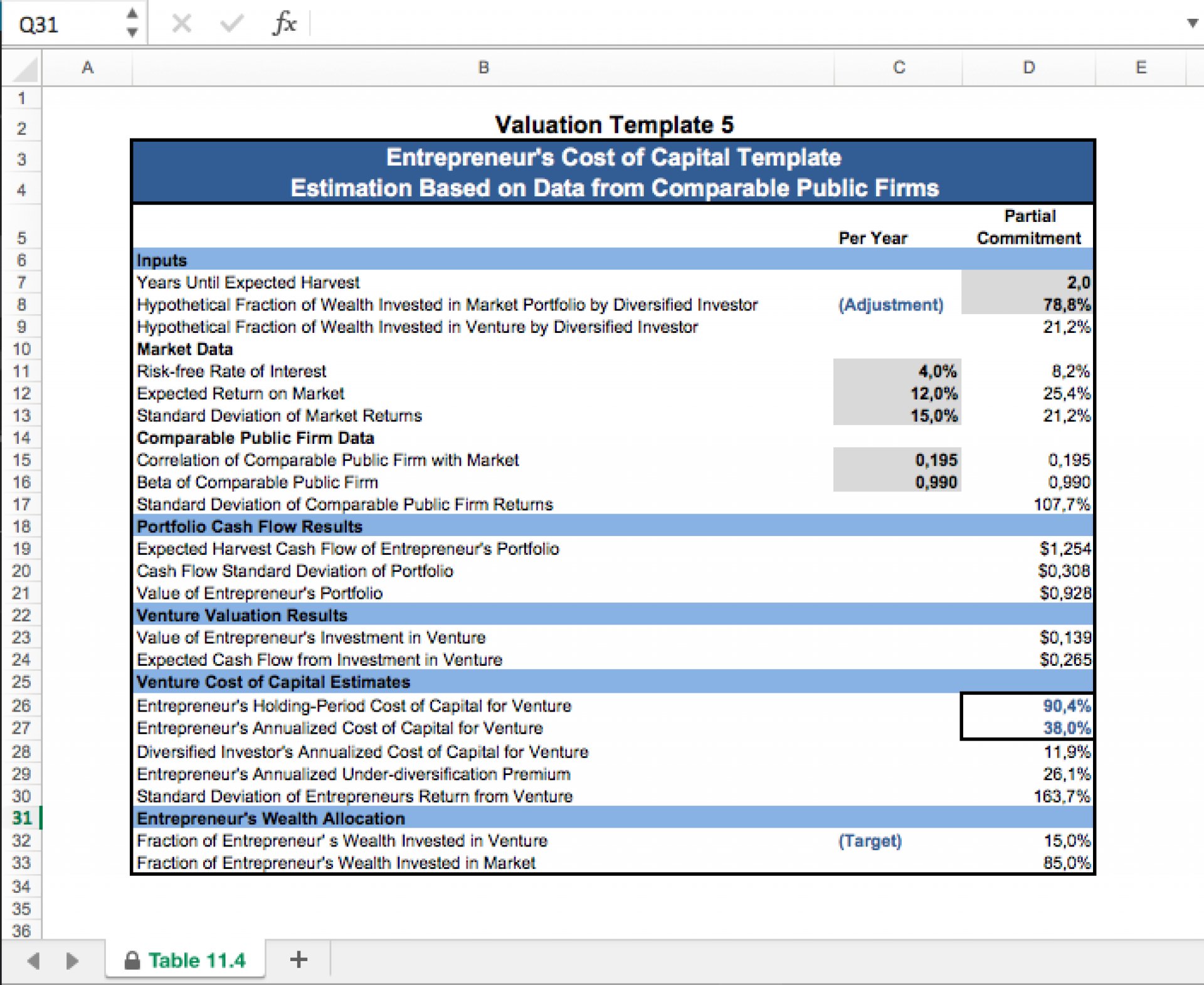Select the $0,265 expected cash flow cell
1204x985 pixels.
tap(1028, 659)
